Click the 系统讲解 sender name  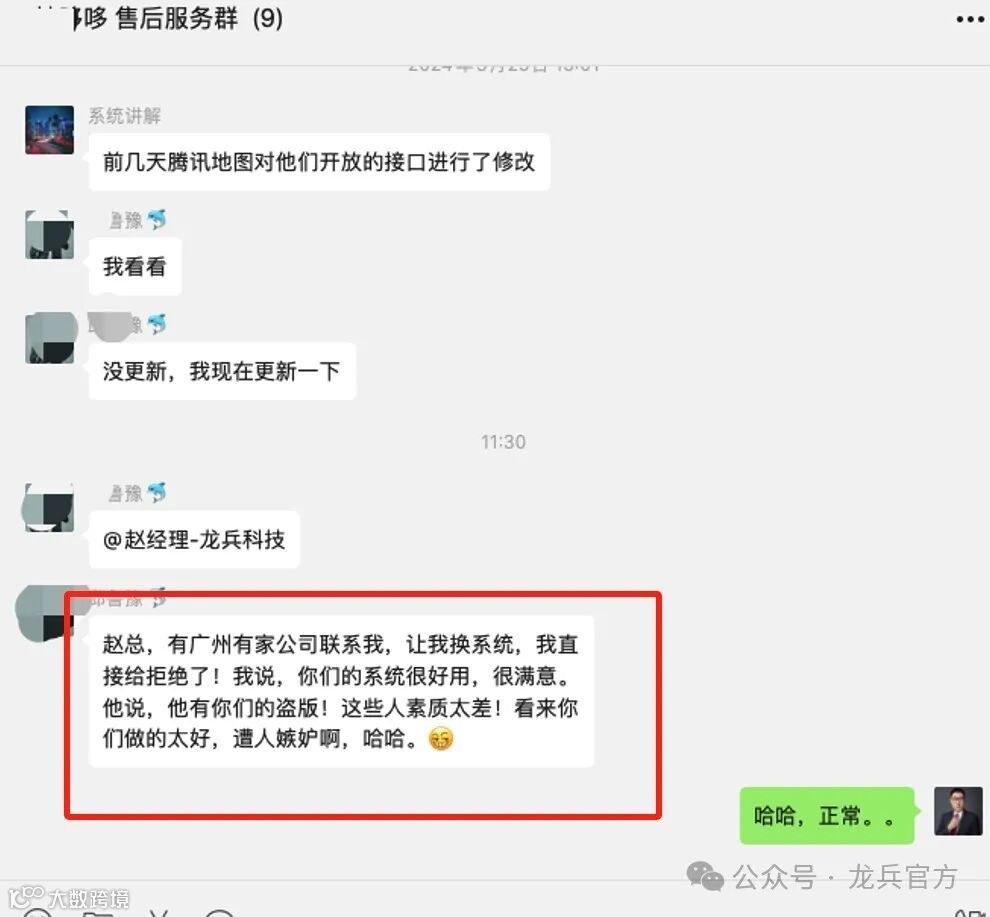124,116
